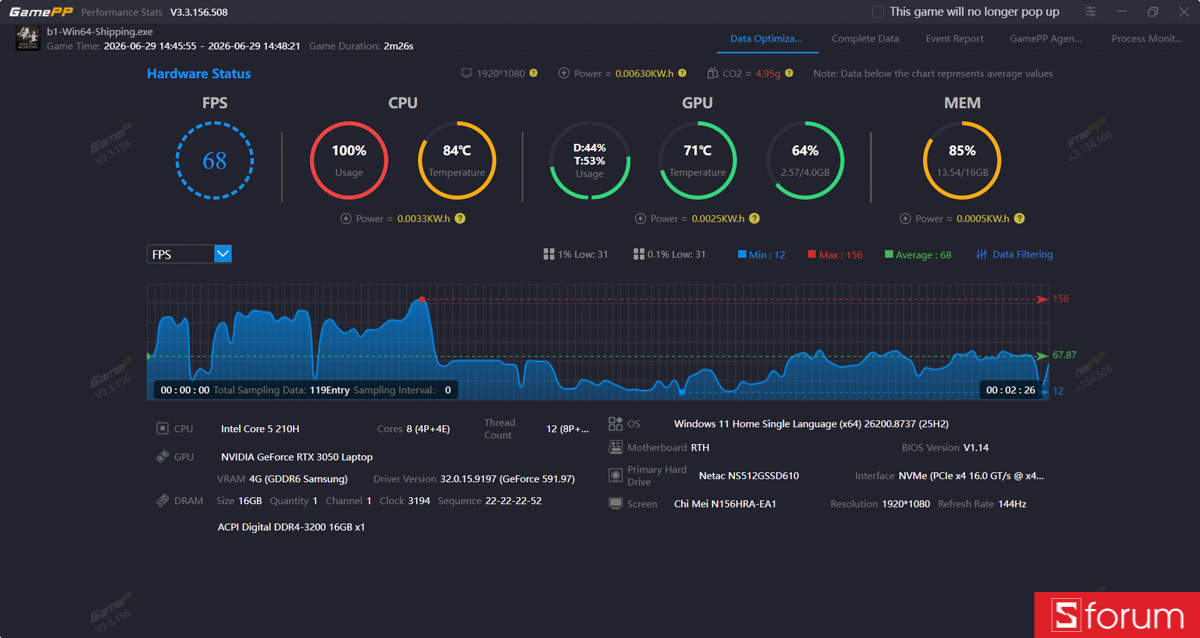The image size is (1200, 638).
Task: Open the settings sliders icon in title bar
Action: (x=1091, y=12)
